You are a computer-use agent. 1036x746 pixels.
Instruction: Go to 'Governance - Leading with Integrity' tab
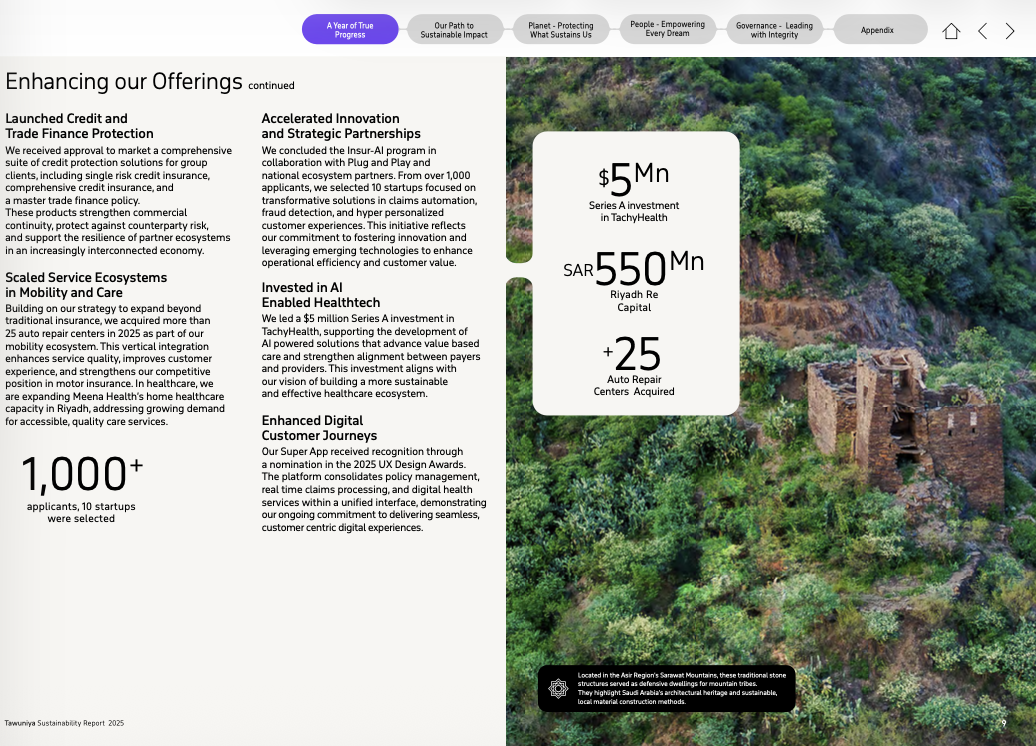click(x=774, y=30)
